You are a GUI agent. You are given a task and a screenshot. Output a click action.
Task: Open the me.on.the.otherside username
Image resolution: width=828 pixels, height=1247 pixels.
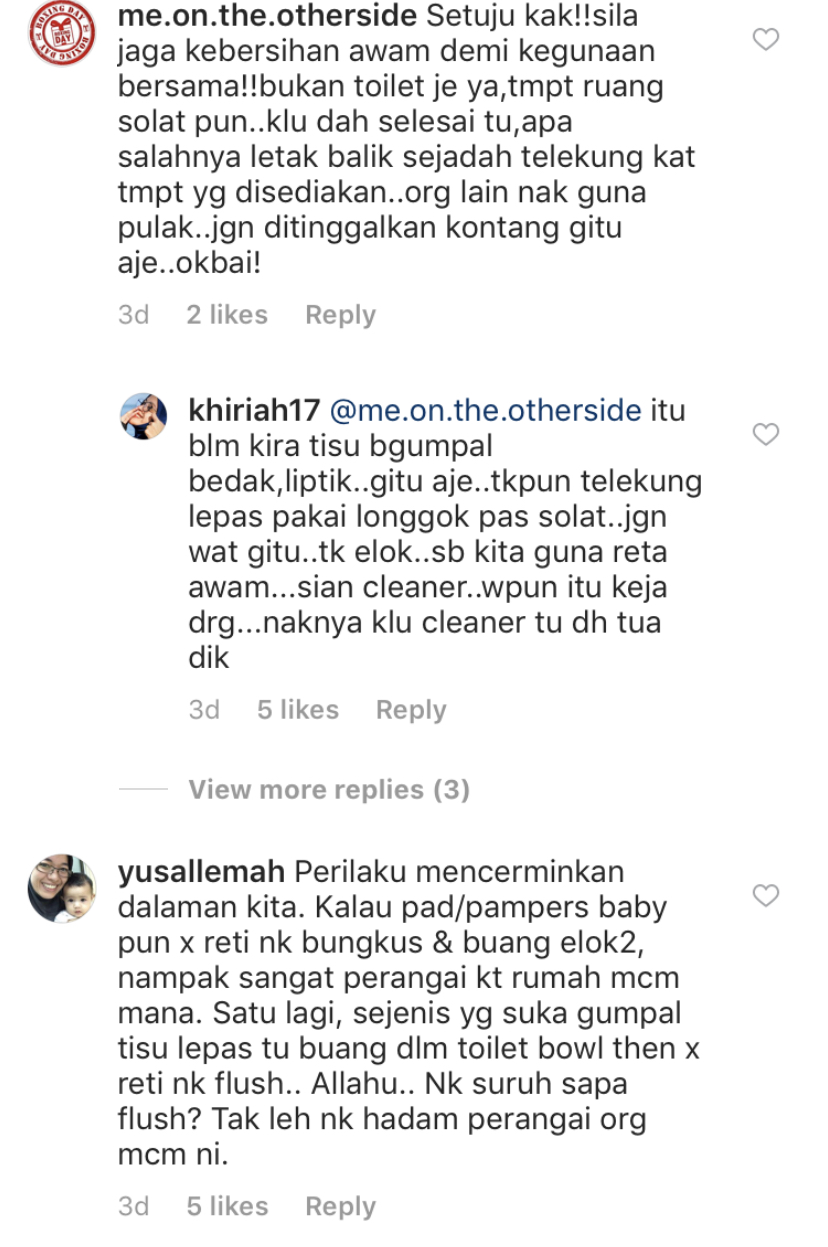click(267, 16)
